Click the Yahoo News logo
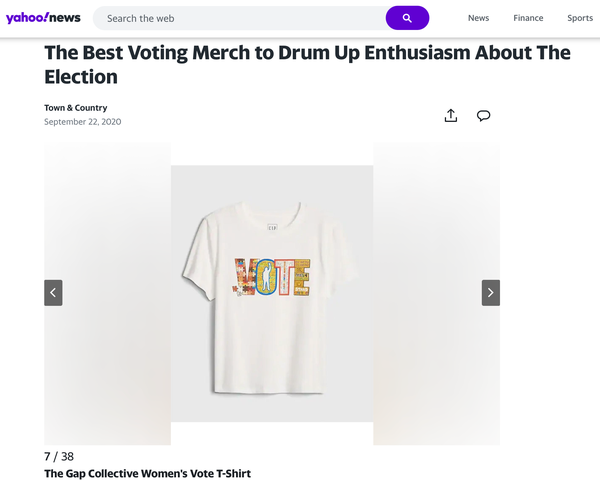Screen dimensions: 600x481 [x=43, y=18]
